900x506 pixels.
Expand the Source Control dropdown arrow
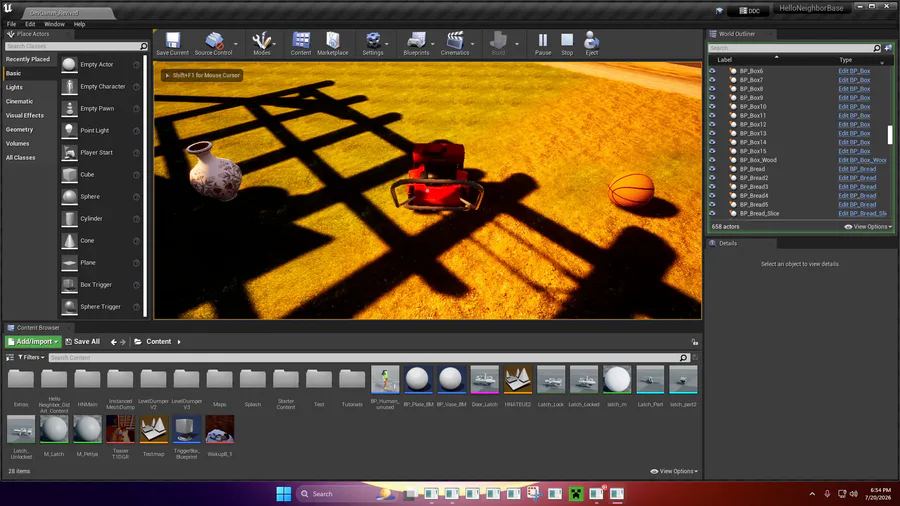pos(235,44)
